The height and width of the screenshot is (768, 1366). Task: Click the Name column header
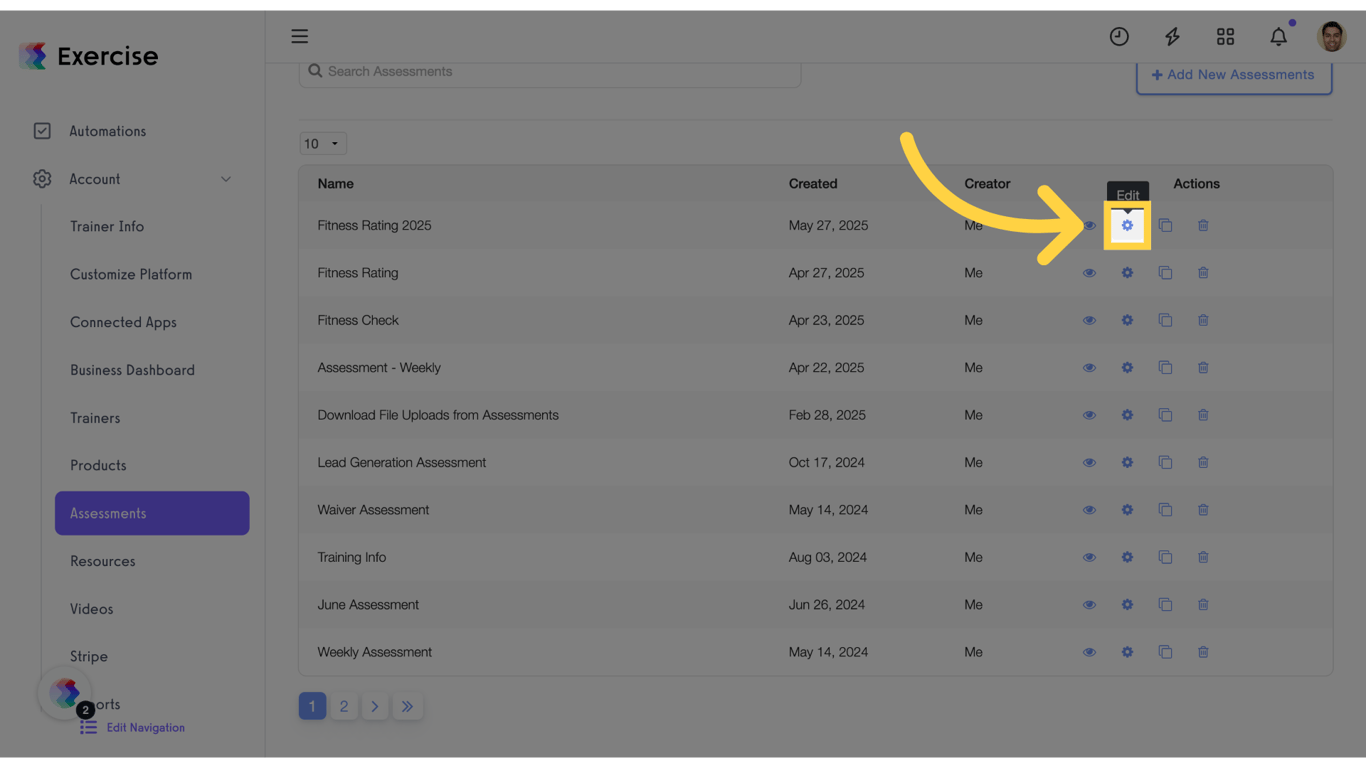[336, 184]
